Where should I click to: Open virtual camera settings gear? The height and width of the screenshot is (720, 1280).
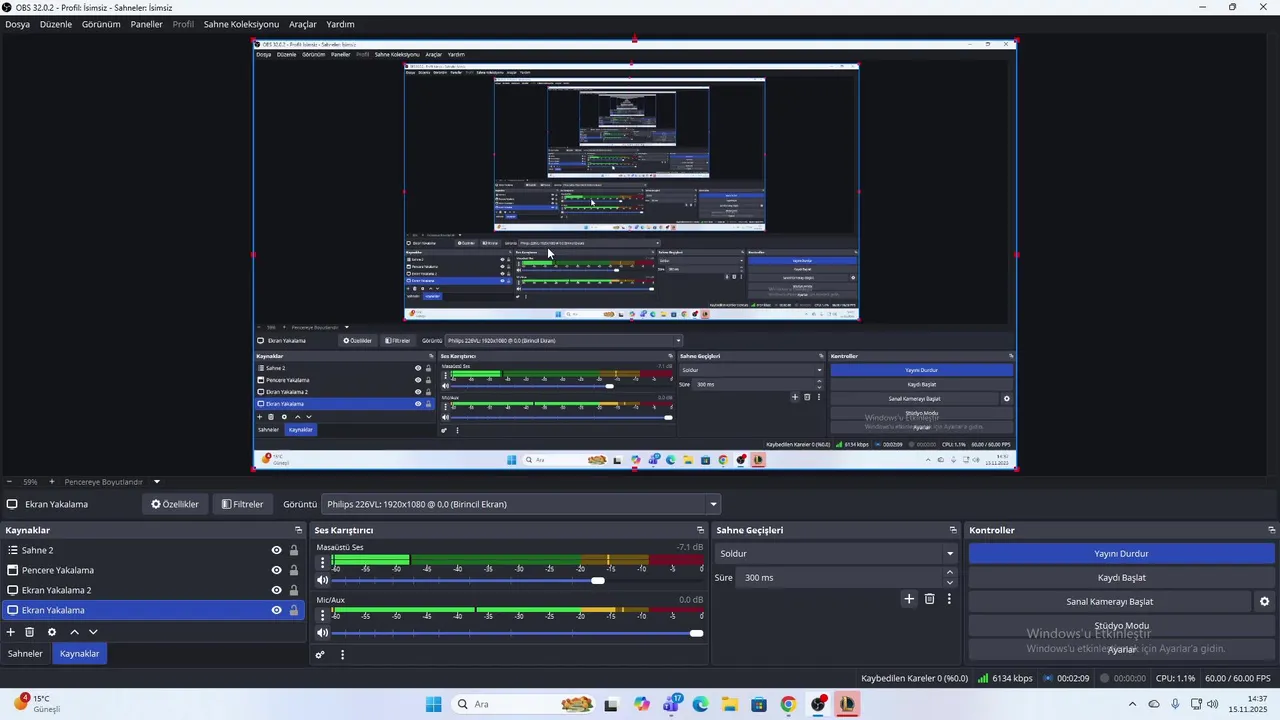coord(1264,602)
